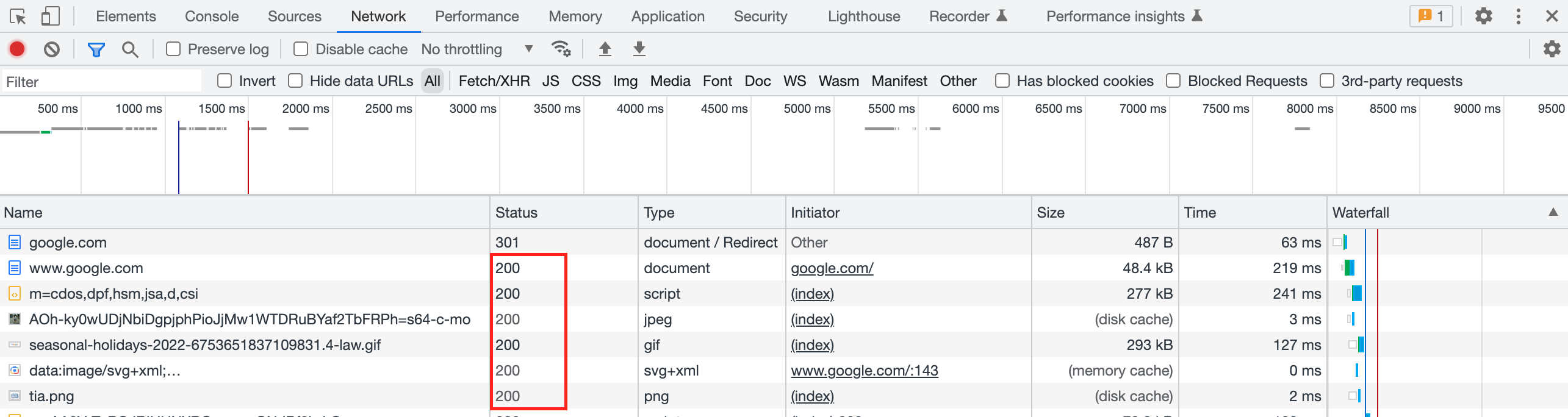Switch to the Elements tab

pos(126,16)
